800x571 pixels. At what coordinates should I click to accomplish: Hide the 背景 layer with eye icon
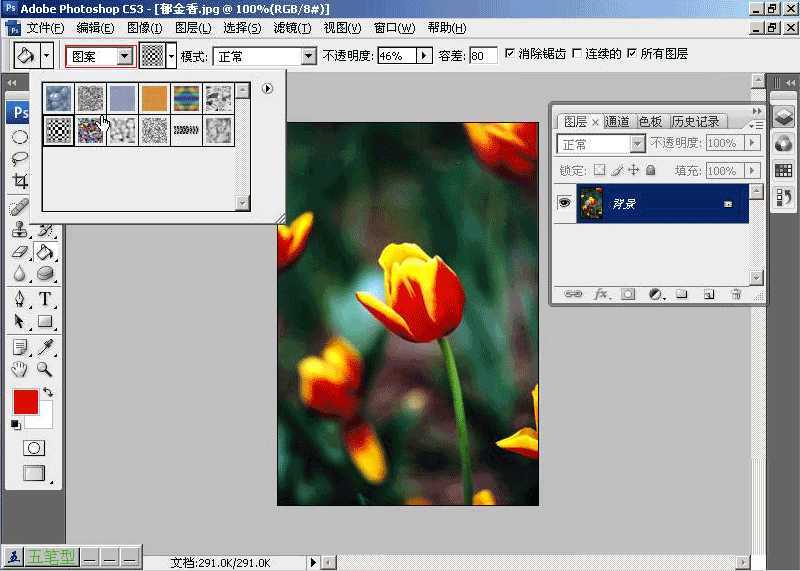564,203
